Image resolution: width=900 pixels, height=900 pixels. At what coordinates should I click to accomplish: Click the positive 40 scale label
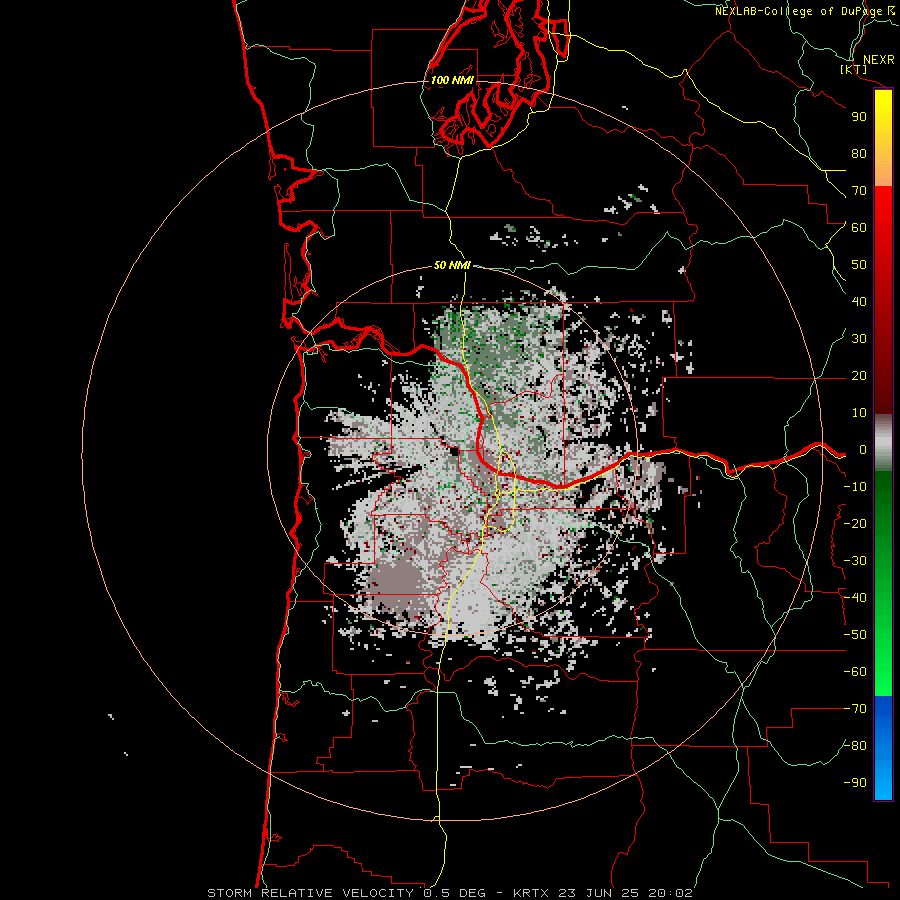859,302
